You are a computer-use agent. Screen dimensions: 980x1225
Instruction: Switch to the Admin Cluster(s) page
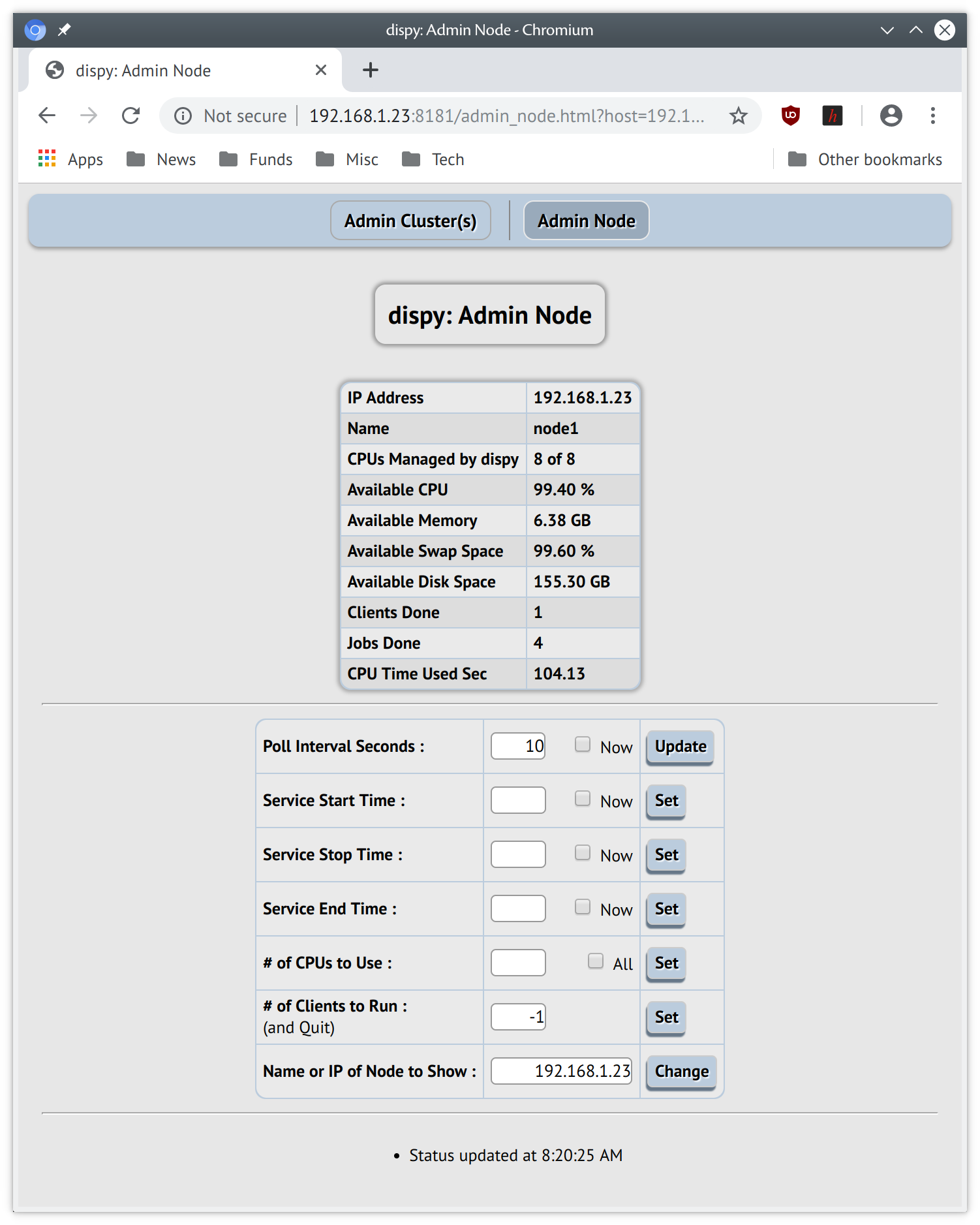click(x=410, y=221)
